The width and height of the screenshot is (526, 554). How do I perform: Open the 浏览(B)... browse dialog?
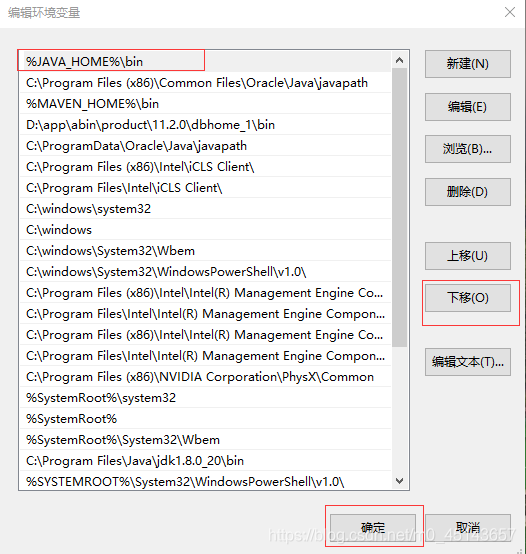tap(467, 149)
